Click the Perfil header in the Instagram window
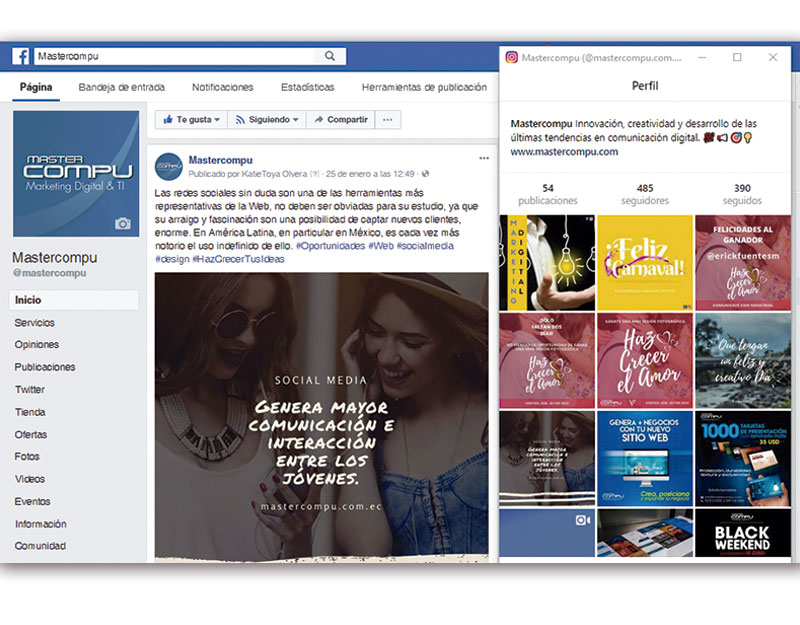Screen dimensions: 800x625 click(645, 86)
